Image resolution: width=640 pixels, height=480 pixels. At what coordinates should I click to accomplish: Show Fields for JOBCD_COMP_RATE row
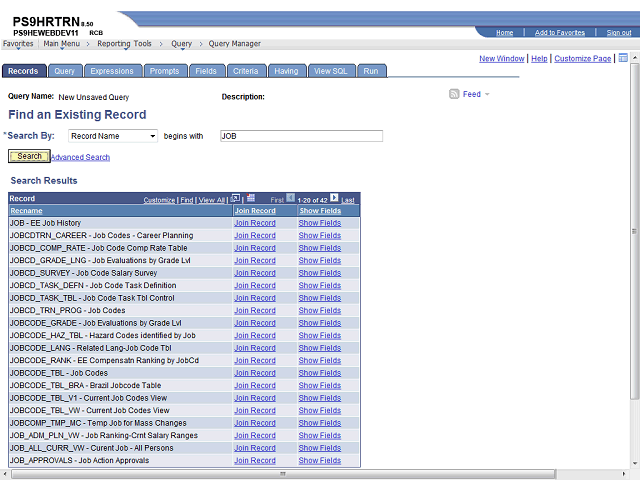(x=320, y=248)
